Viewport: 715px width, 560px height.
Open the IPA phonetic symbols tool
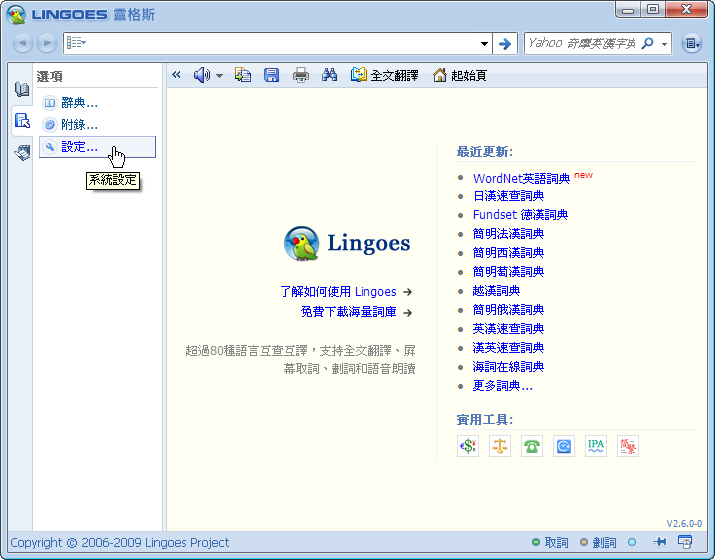(596, 446)
